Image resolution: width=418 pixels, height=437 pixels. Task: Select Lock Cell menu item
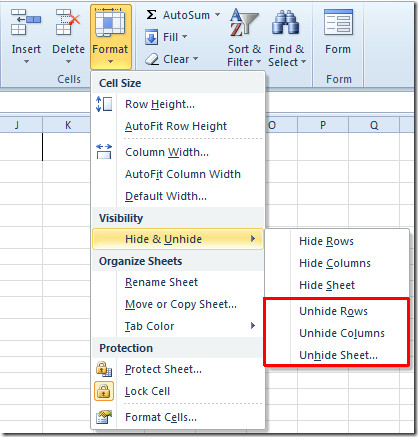[x=178, y=391]
